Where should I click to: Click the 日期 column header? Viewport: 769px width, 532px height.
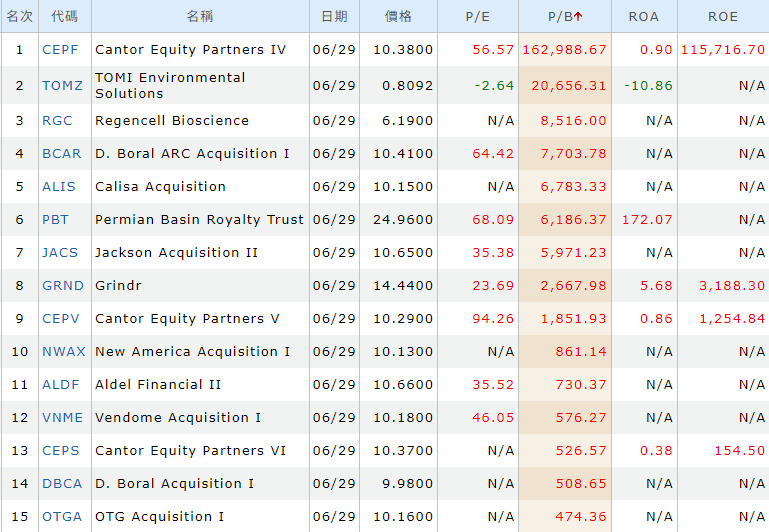(334, 17)
